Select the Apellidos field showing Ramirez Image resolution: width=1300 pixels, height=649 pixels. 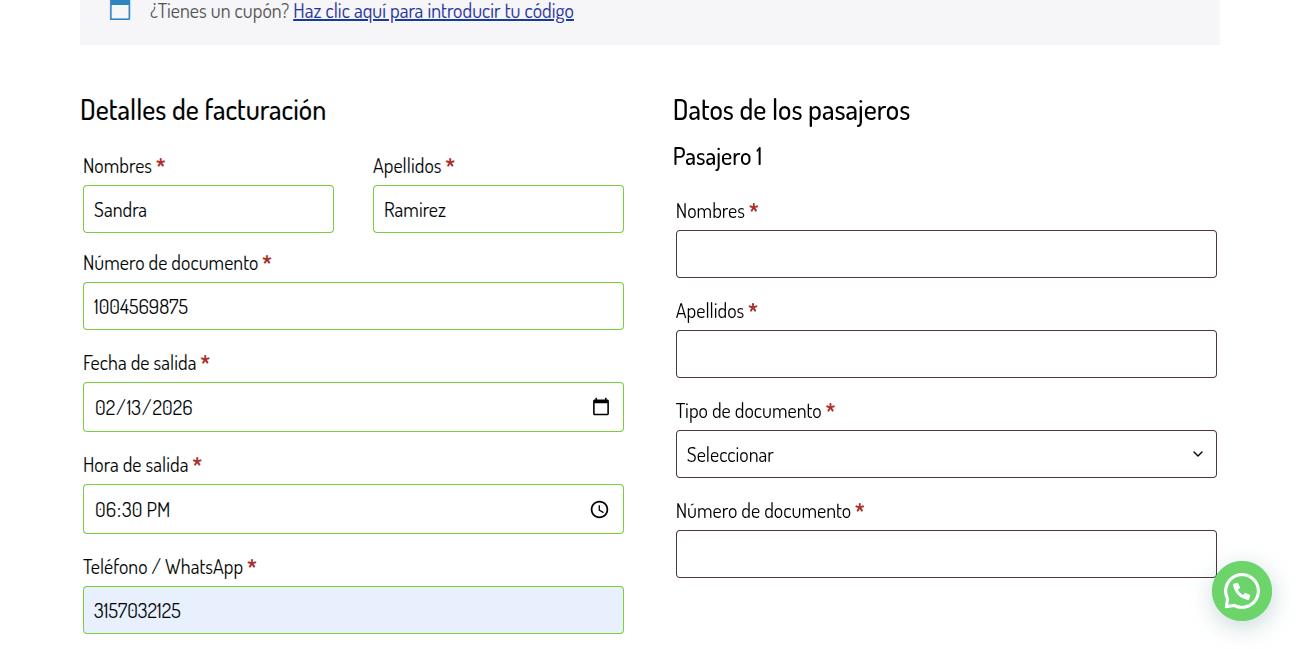498,209
